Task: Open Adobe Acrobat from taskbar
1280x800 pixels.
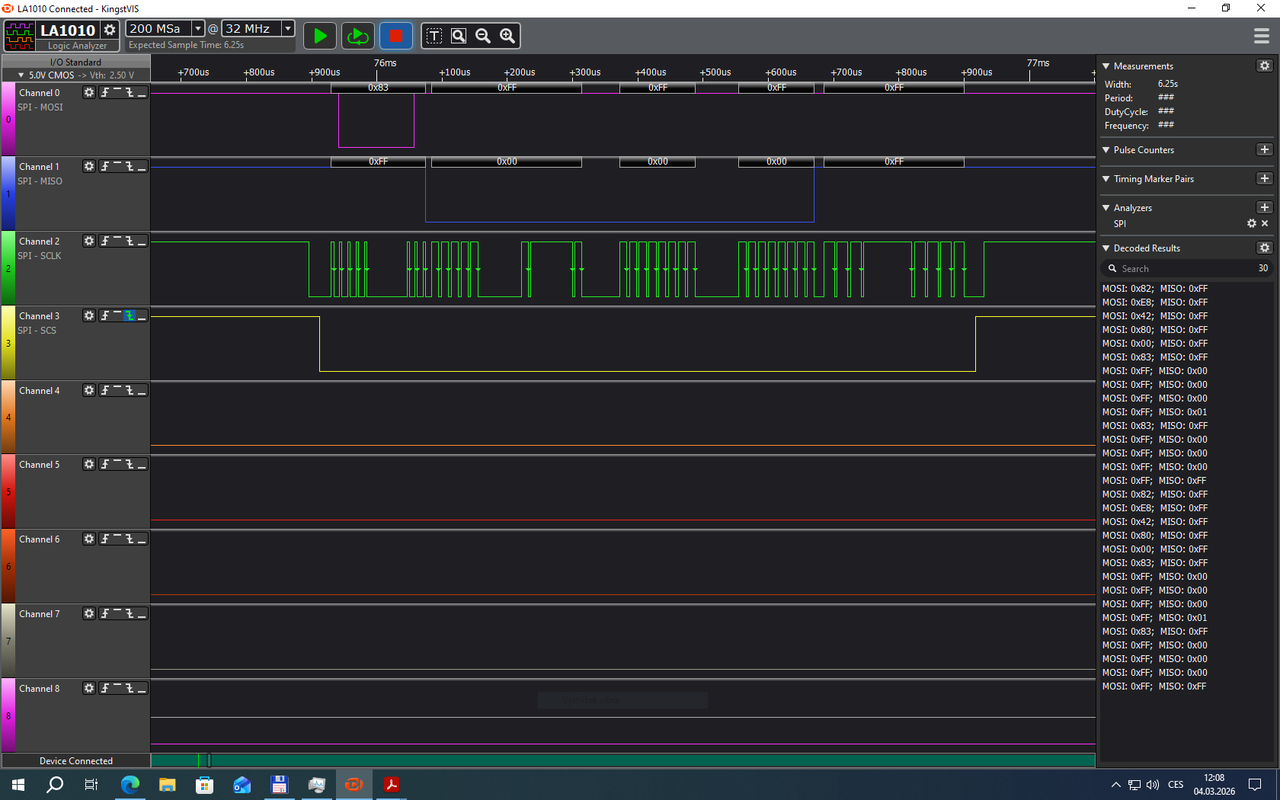Action: pyautogui.click(x=391, y=785)
